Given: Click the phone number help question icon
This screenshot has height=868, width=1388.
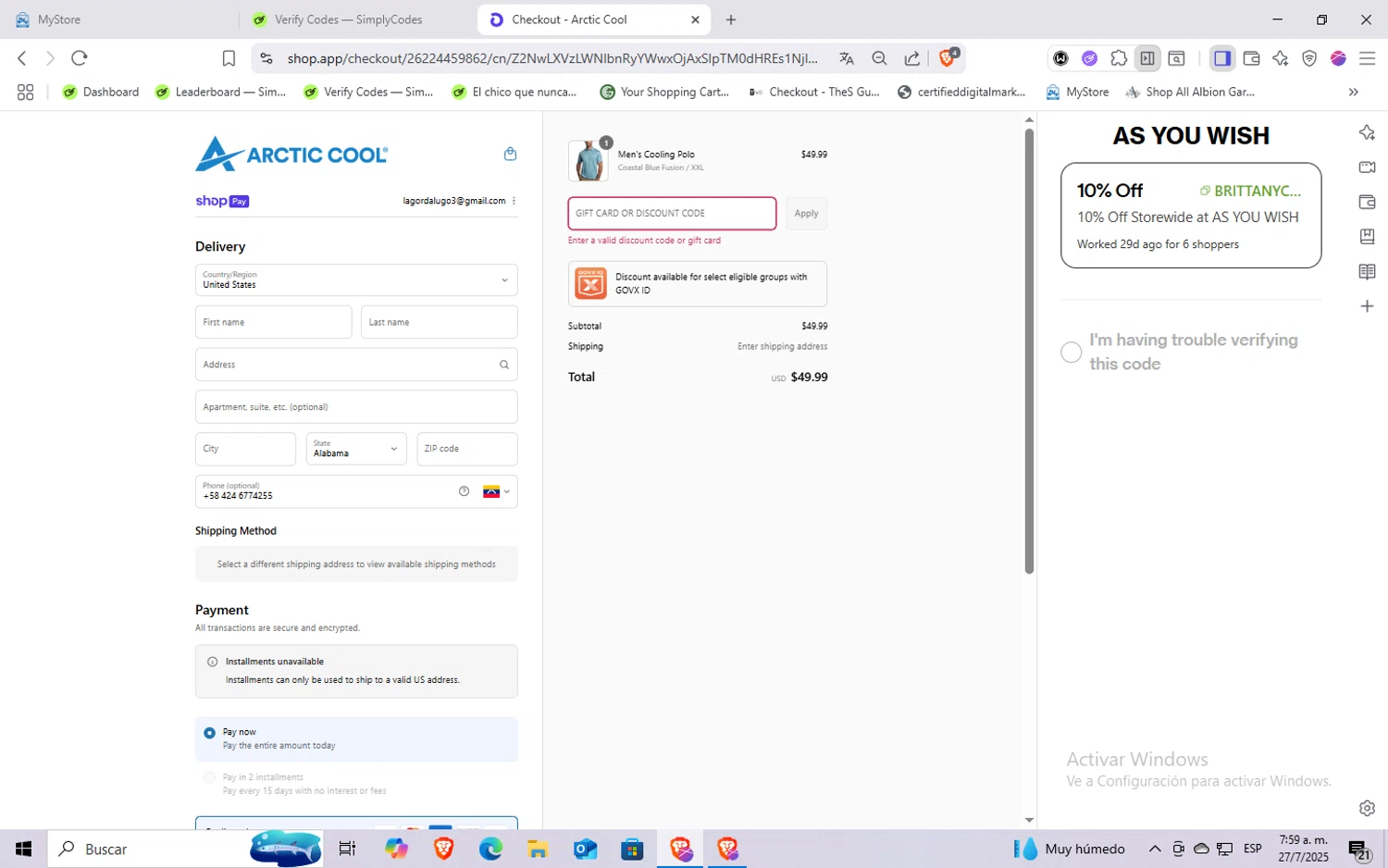Looking at the screenshot, I should tap(464, 491).
